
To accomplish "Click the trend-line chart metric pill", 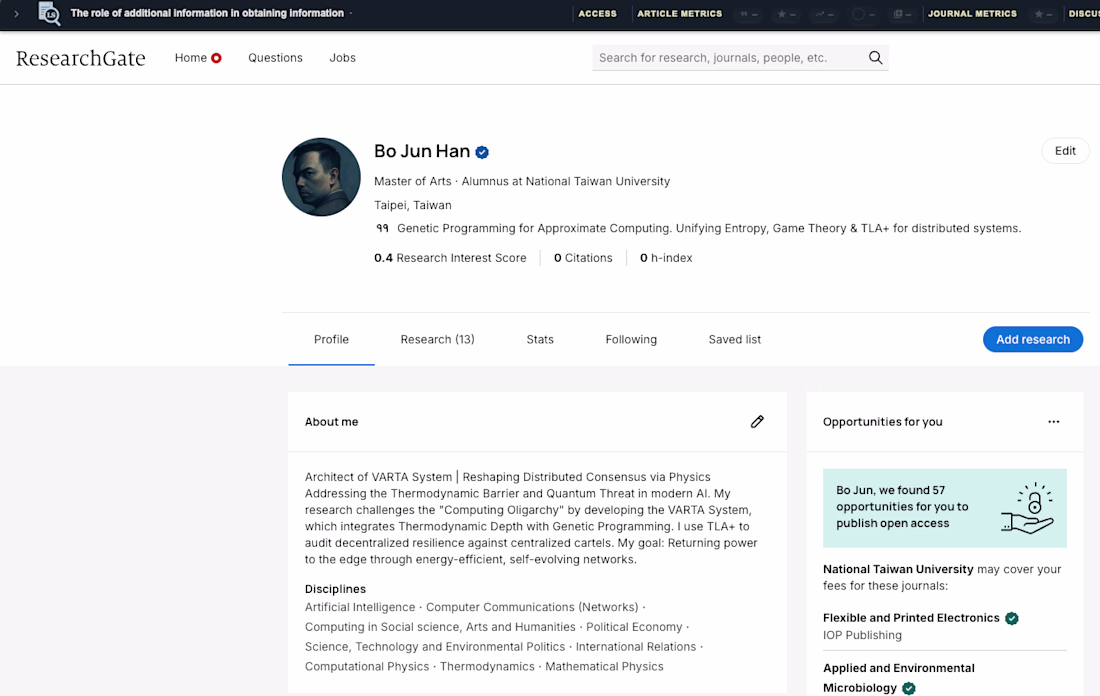I will click(x=824, y=14).
